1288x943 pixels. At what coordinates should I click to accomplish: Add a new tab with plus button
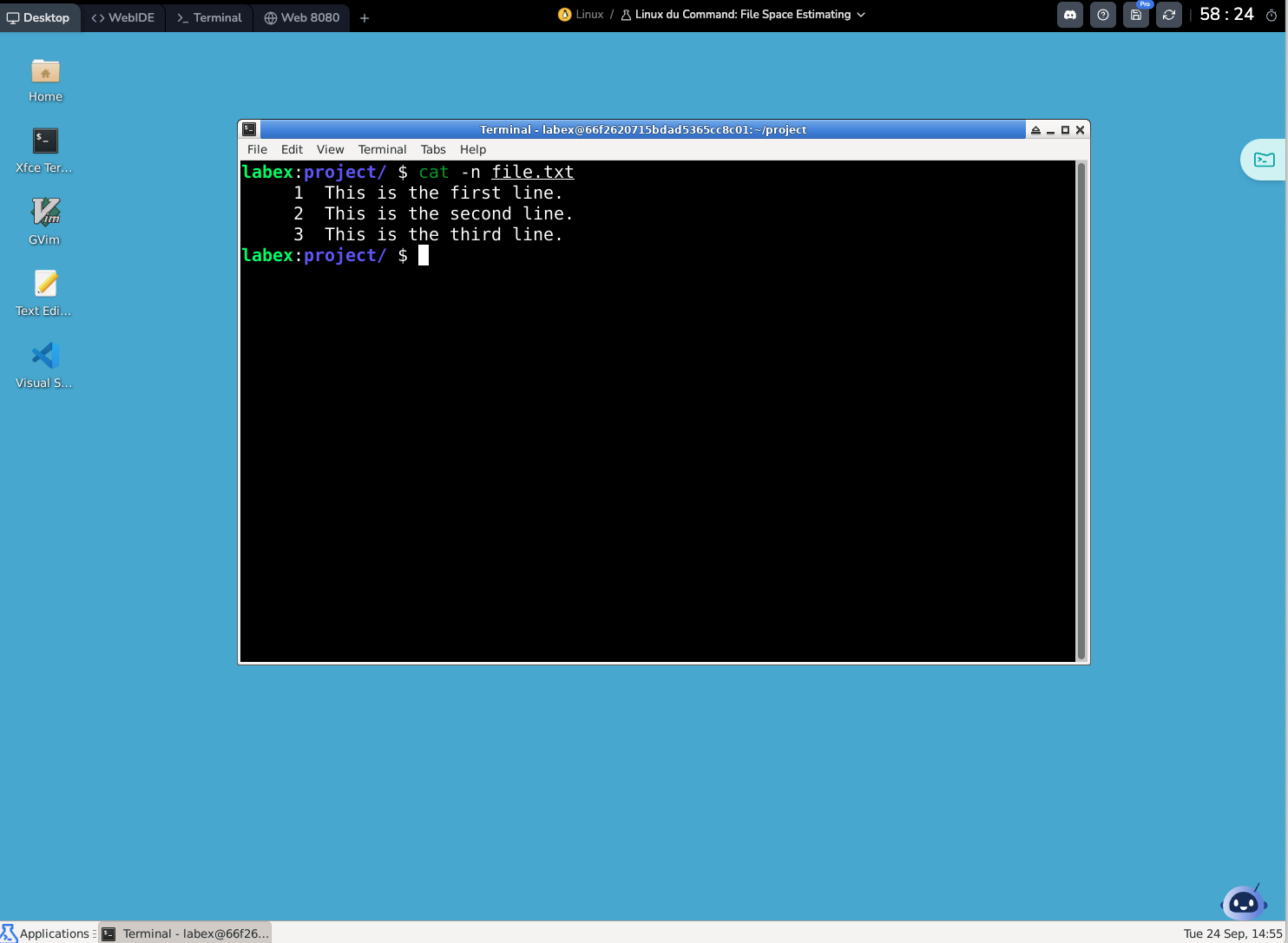point(365,17)
